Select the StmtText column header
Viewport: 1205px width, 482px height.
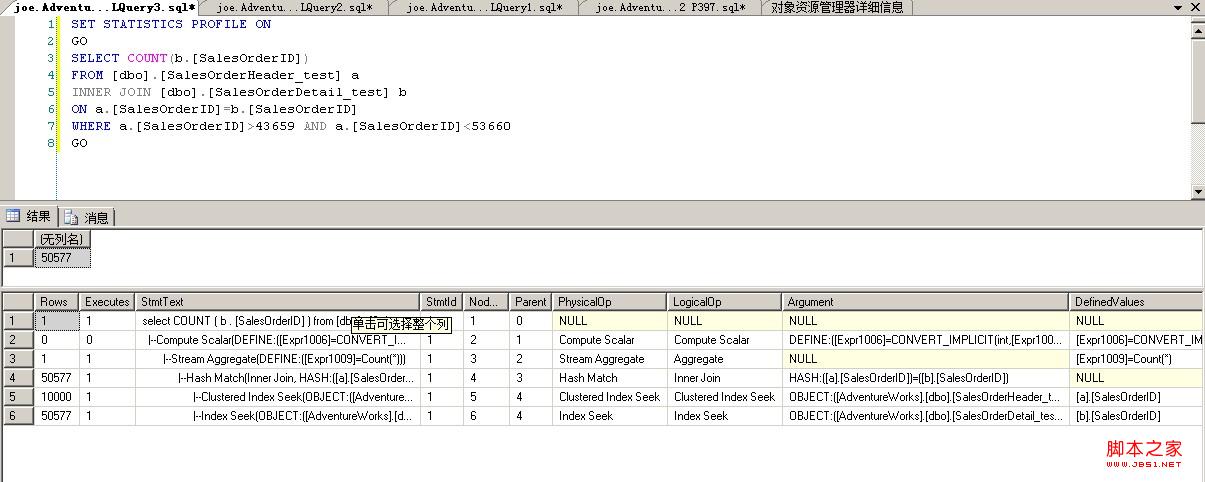278,301
